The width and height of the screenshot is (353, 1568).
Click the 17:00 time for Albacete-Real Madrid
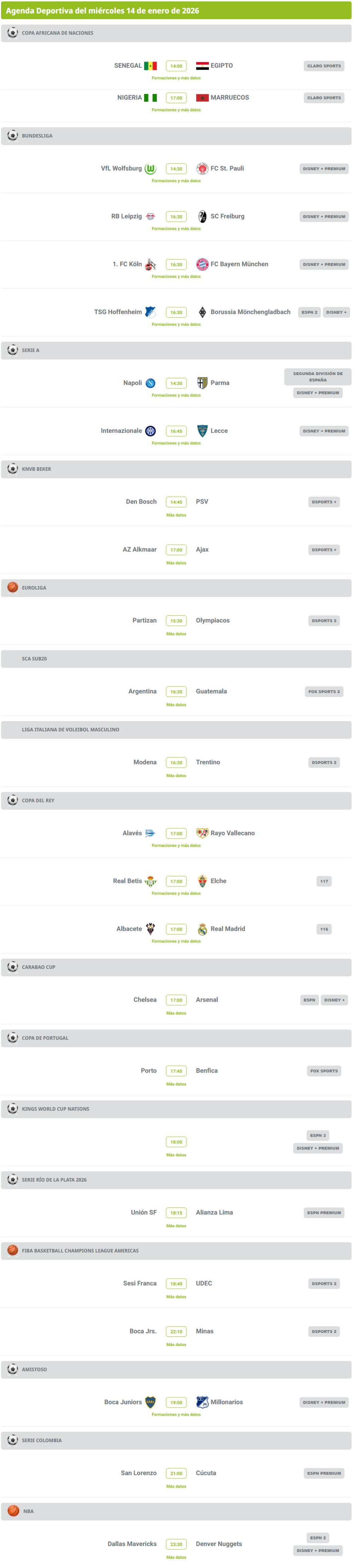click(176, 929)
